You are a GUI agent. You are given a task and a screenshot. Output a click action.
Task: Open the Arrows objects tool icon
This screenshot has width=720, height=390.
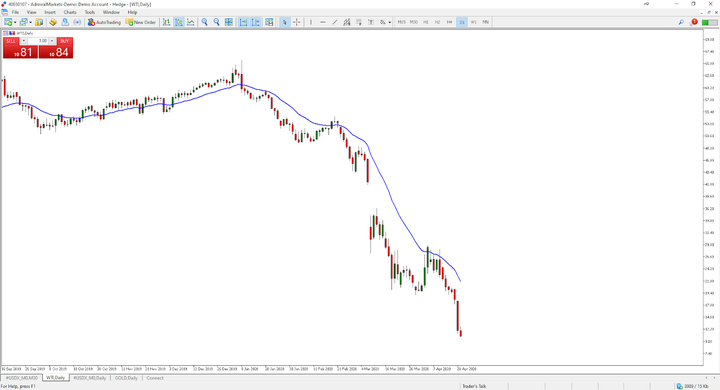pos(382,22)
